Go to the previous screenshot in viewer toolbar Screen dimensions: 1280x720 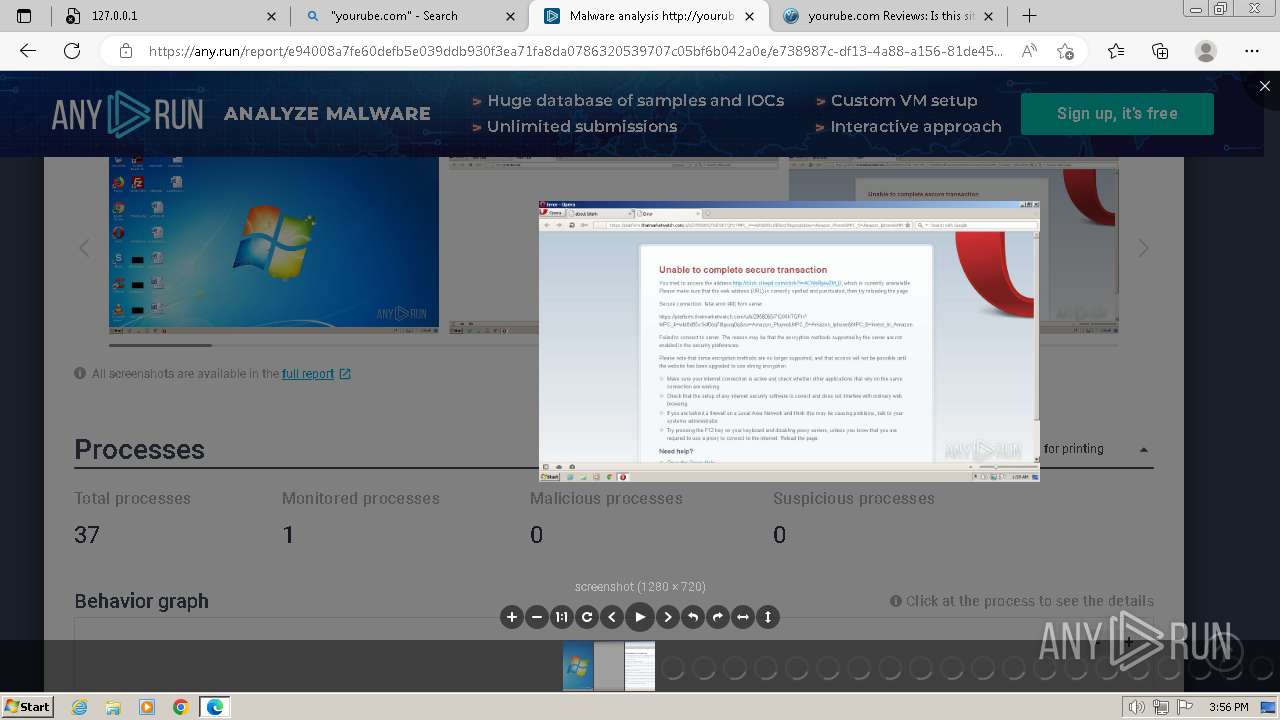tap(612, 617)
